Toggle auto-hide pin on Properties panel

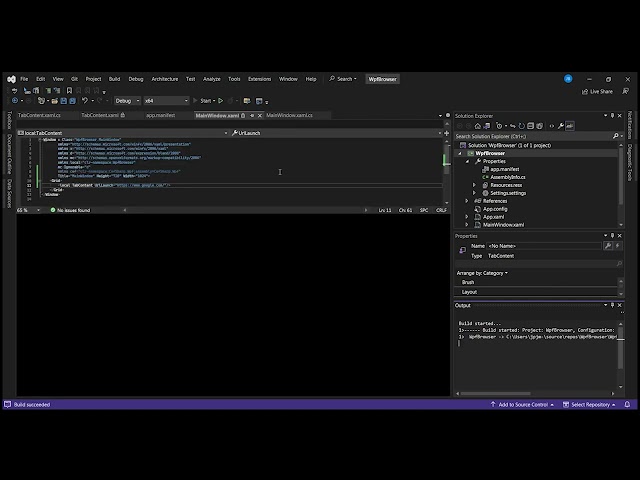612,236
